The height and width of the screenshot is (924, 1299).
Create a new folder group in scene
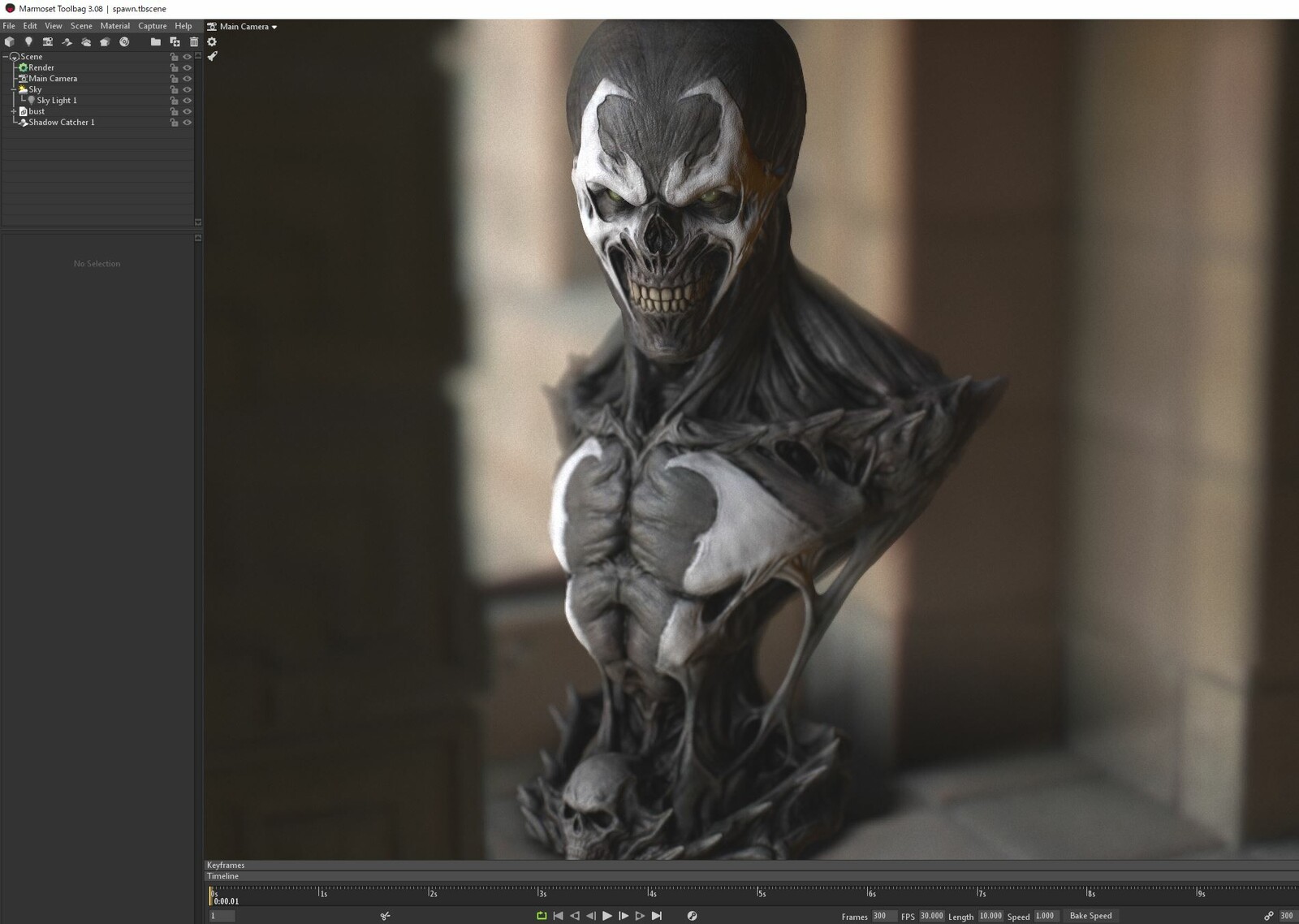[155, 41]
